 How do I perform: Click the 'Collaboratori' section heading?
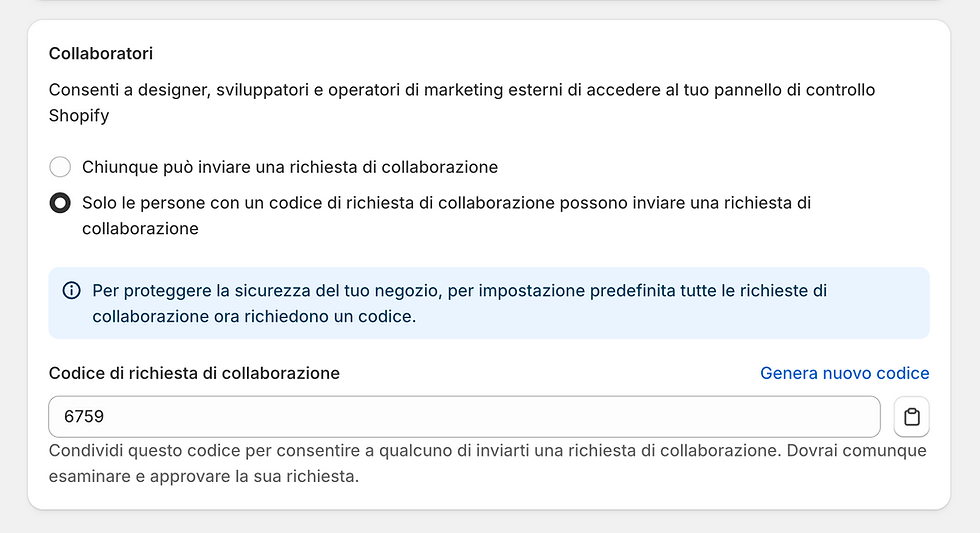pos(100,53)
